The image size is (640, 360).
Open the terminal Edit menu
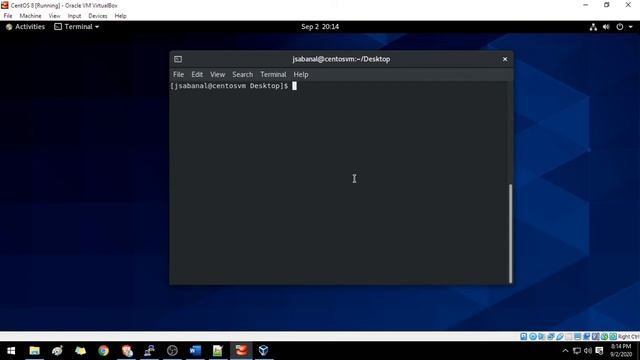coord(197,74)
